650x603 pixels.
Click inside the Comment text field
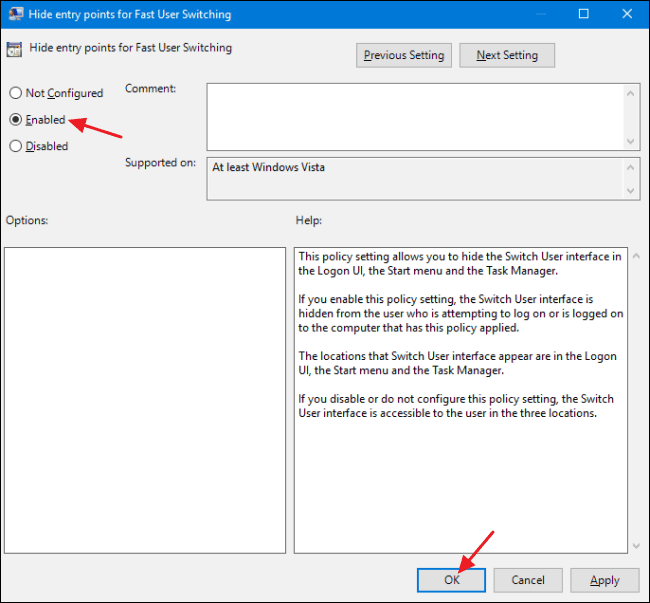[415, 117]
